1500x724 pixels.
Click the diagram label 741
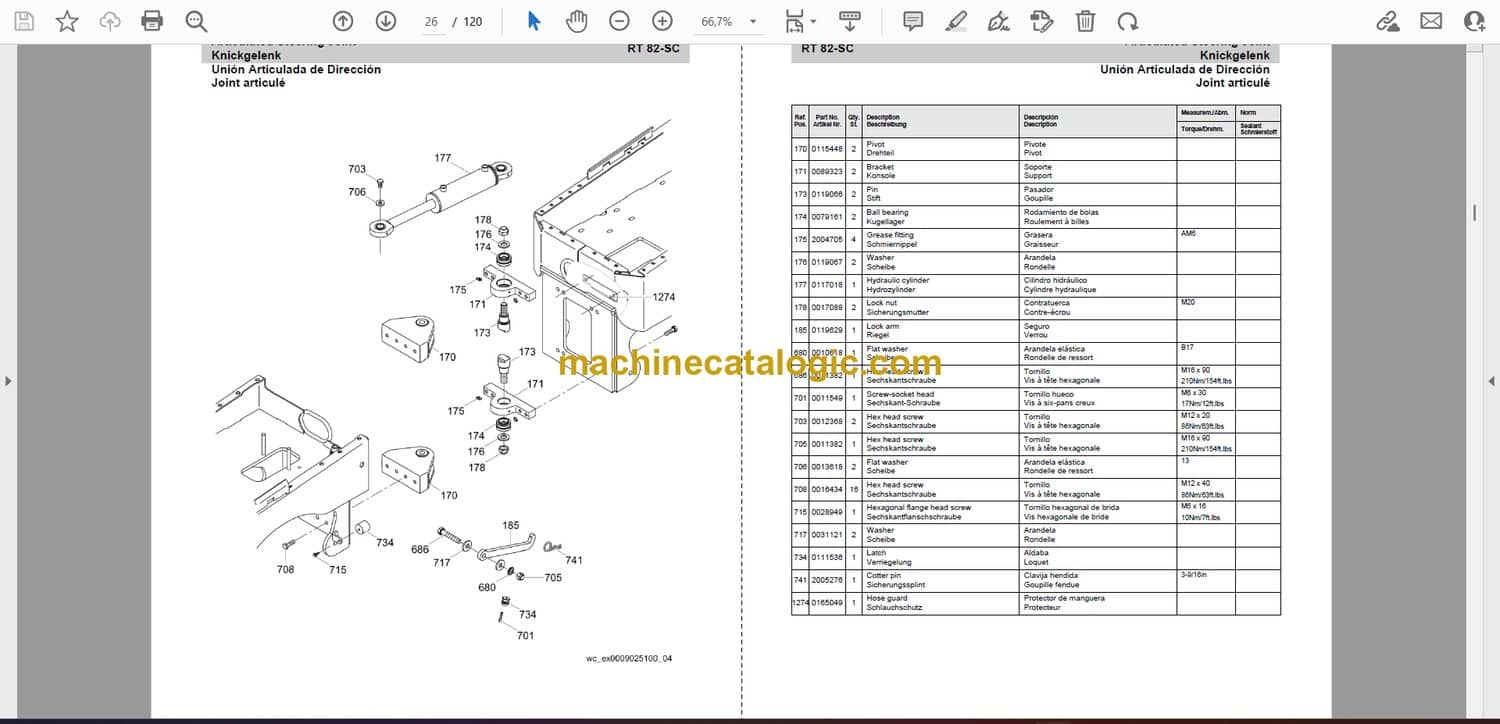574,560
